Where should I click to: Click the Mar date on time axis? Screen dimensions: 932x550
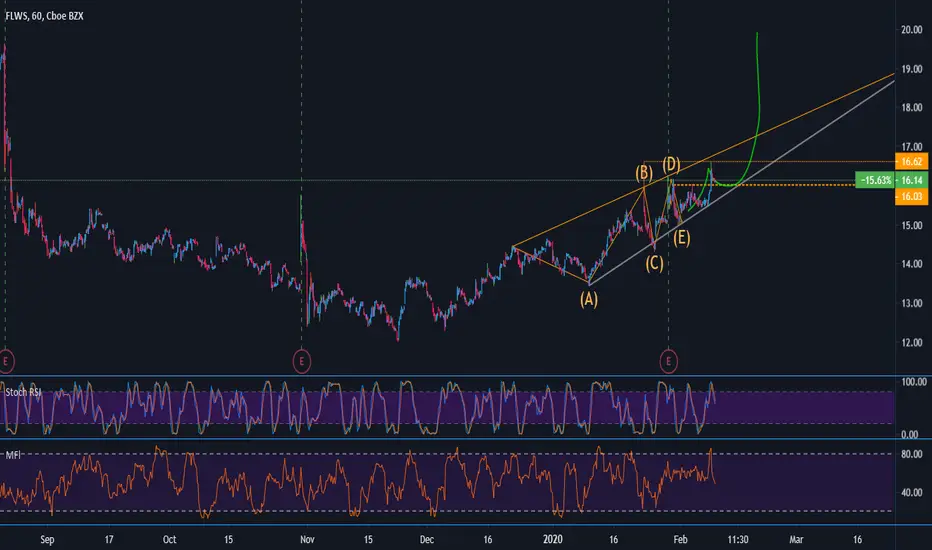tap(796, 539)
